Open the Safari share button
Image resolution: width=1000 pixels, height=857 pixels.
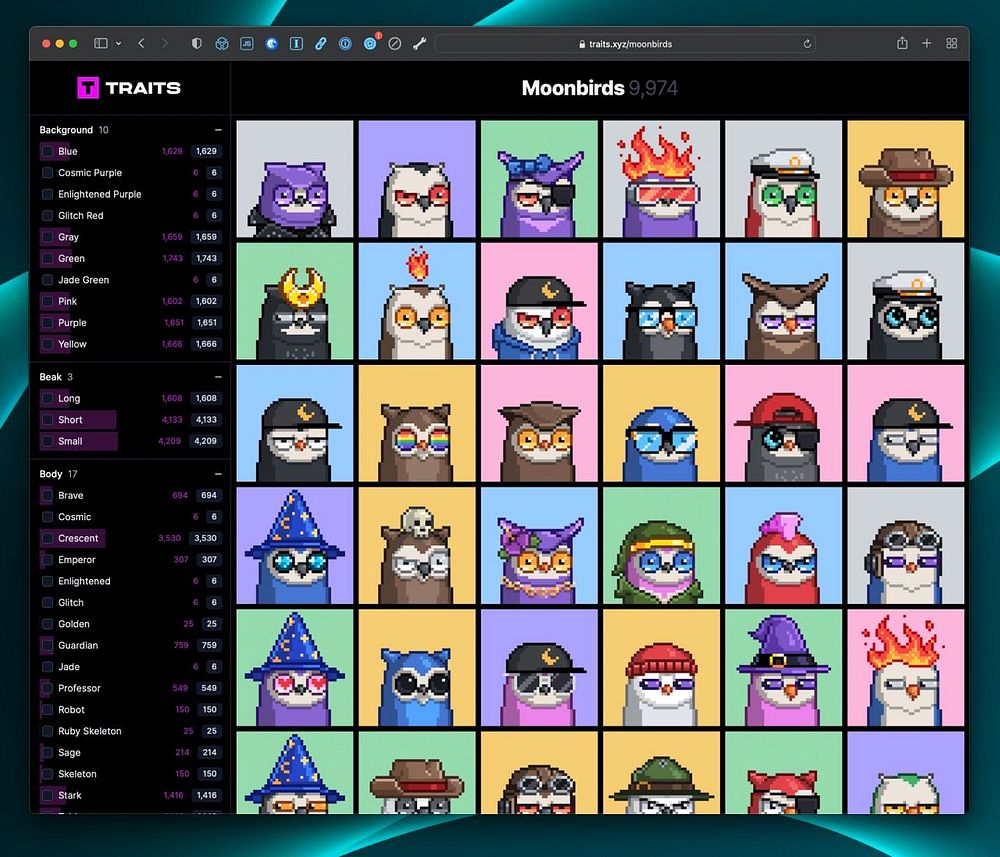pos(902,43)
